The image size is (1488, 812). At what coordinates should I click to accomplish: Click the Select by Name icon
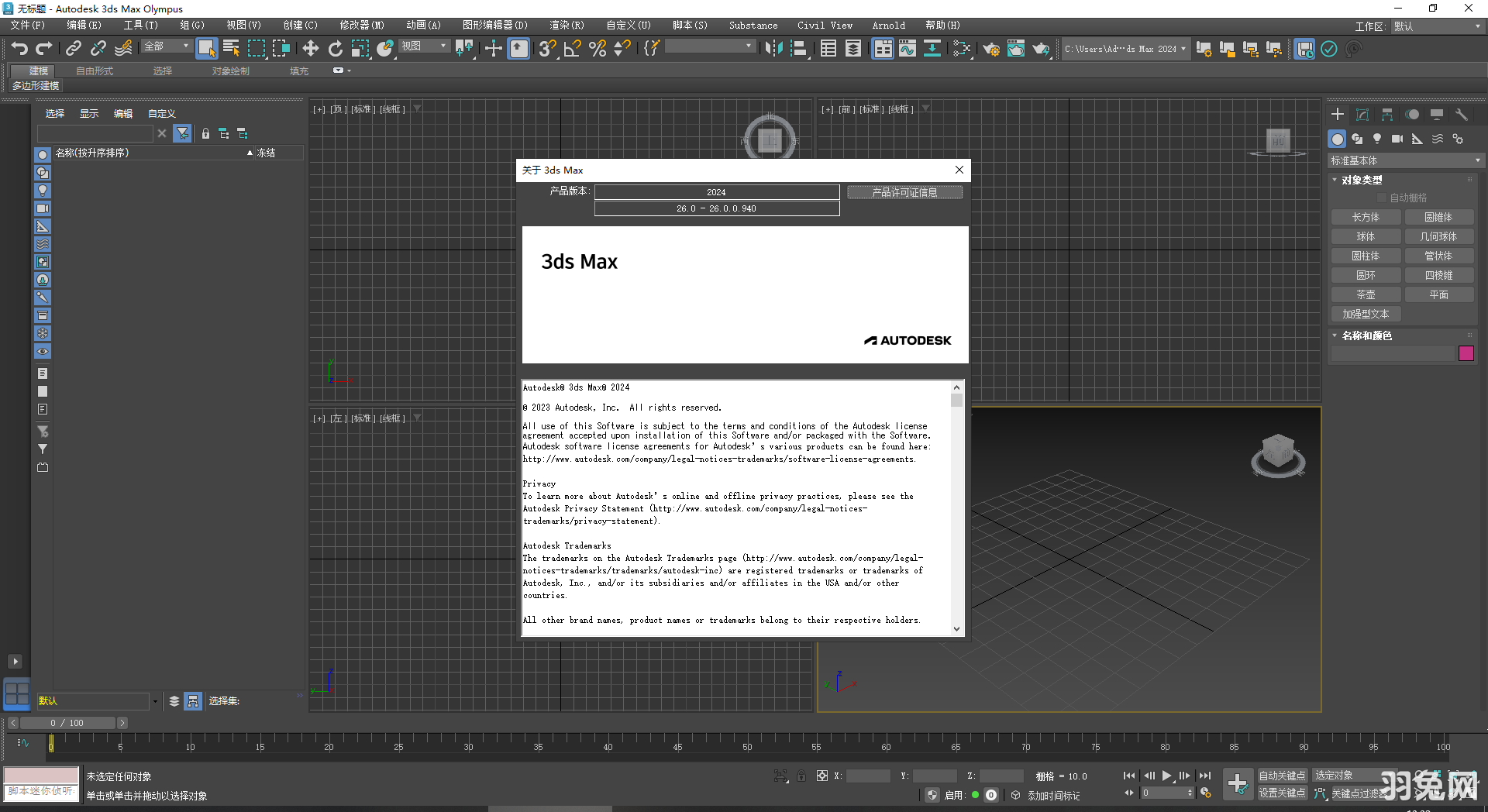point(231,48)
